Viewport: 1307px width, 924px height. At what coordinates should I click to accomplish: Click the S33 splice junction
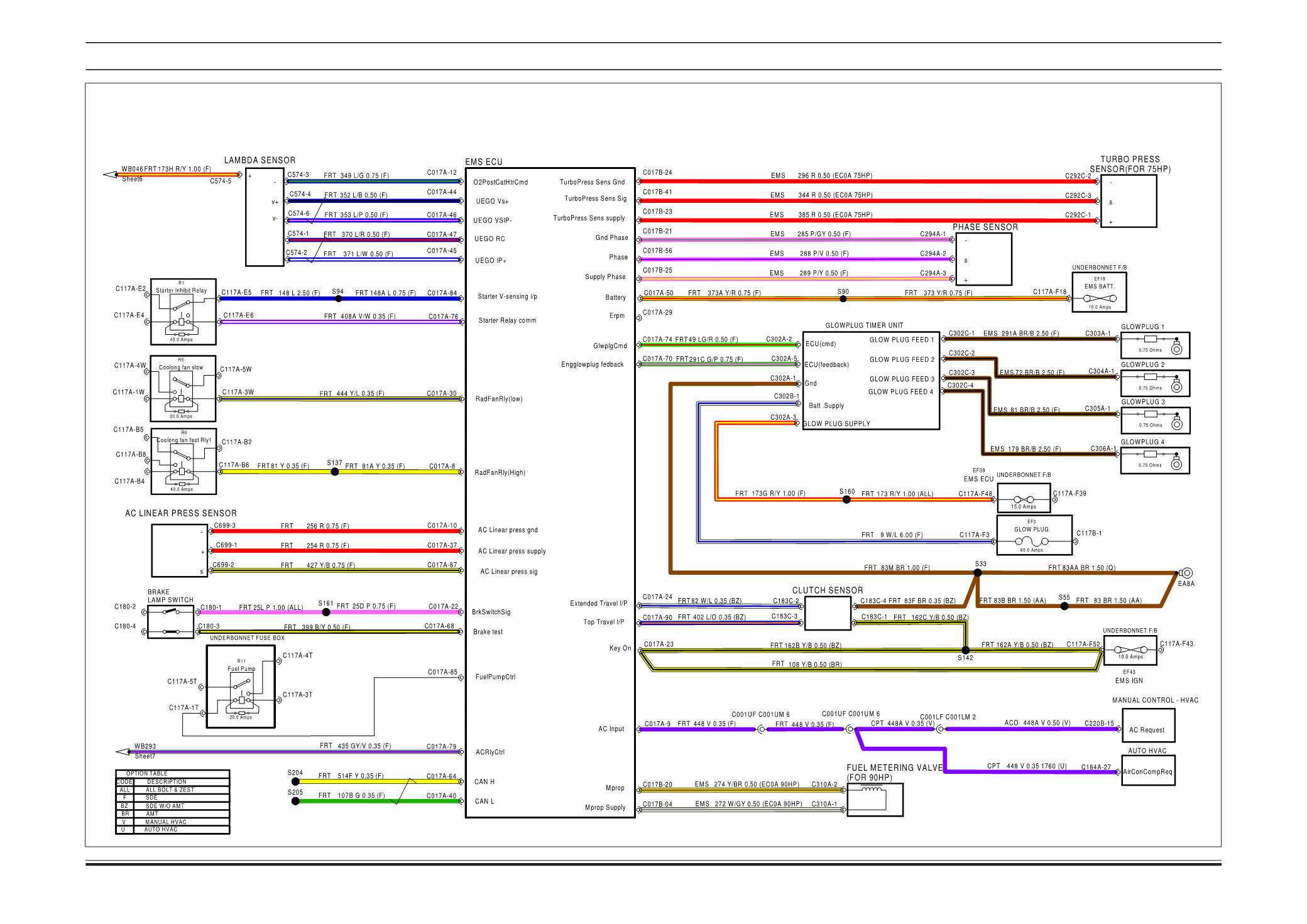(978, 572)
